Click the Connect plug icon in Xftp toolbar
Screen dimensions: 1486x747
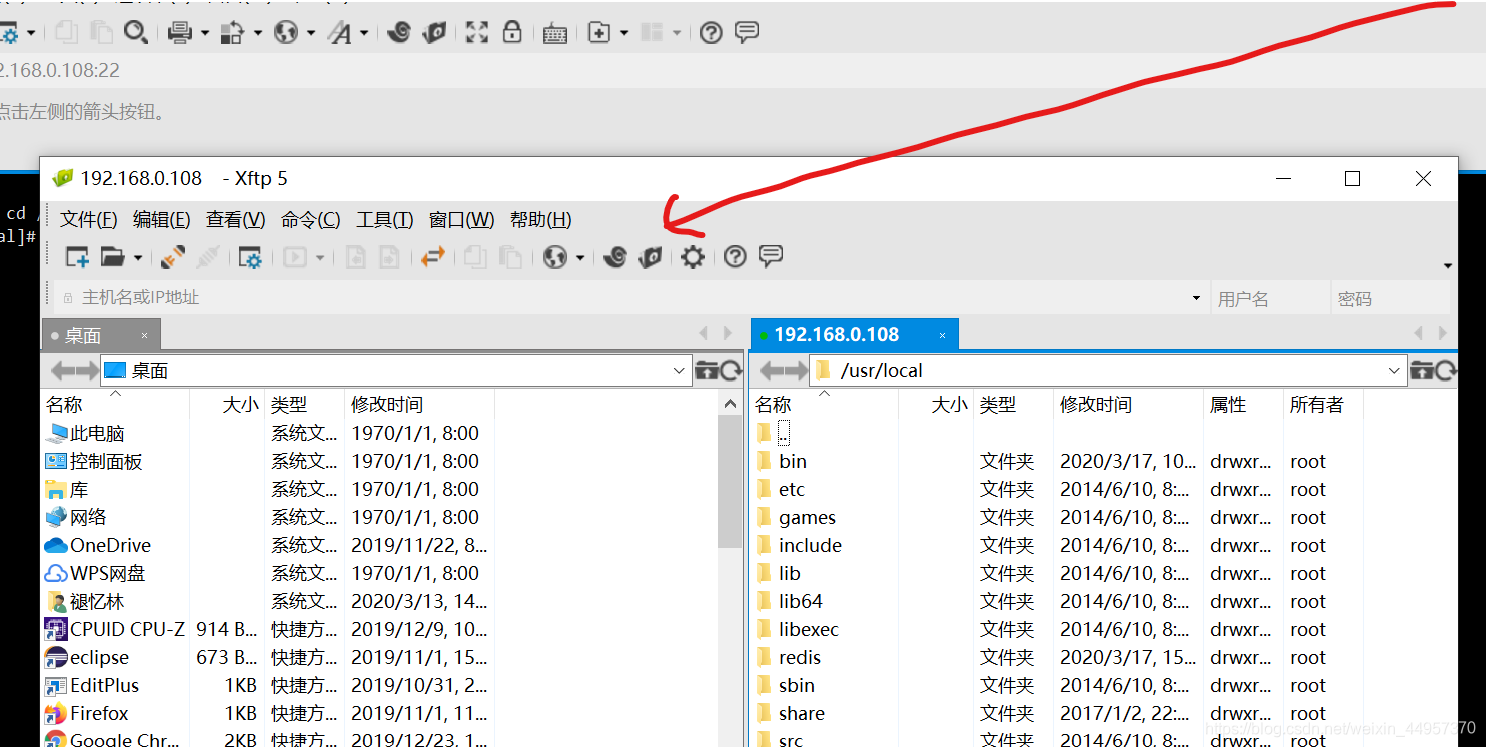click(173, 258)
